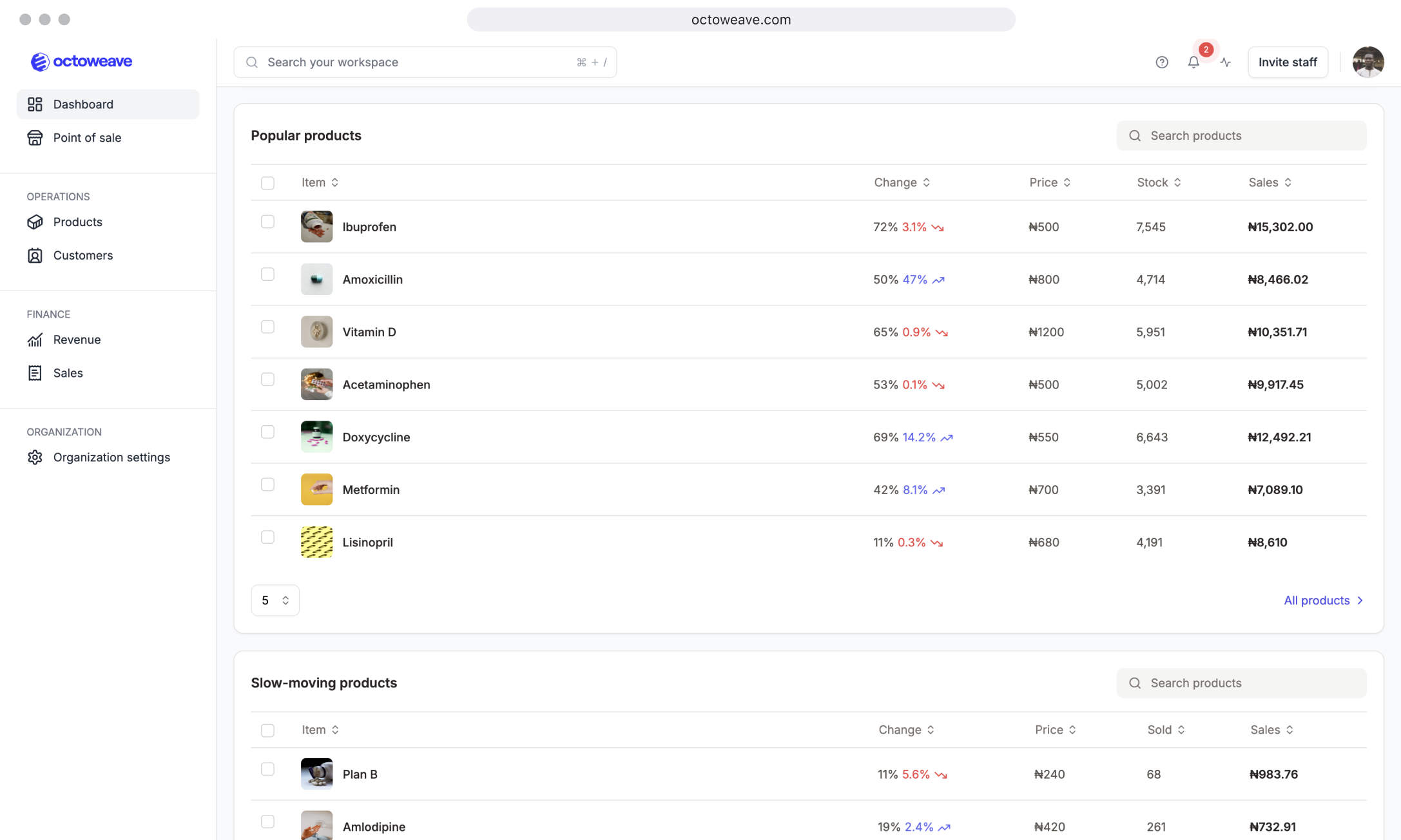Click the Metformin product thumbnail

point(316,490)
